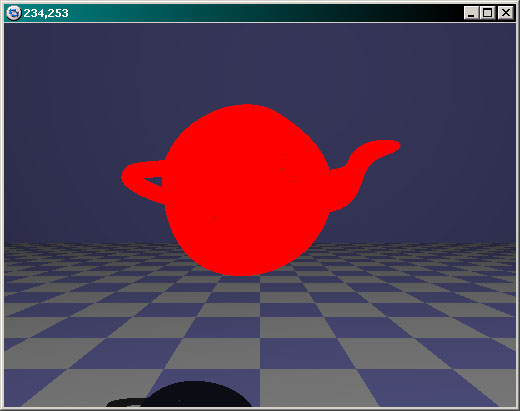Viewport: 520px width, 411px height.
Task: Click a blue checkerboard floor tile
Action: [293, 352]
